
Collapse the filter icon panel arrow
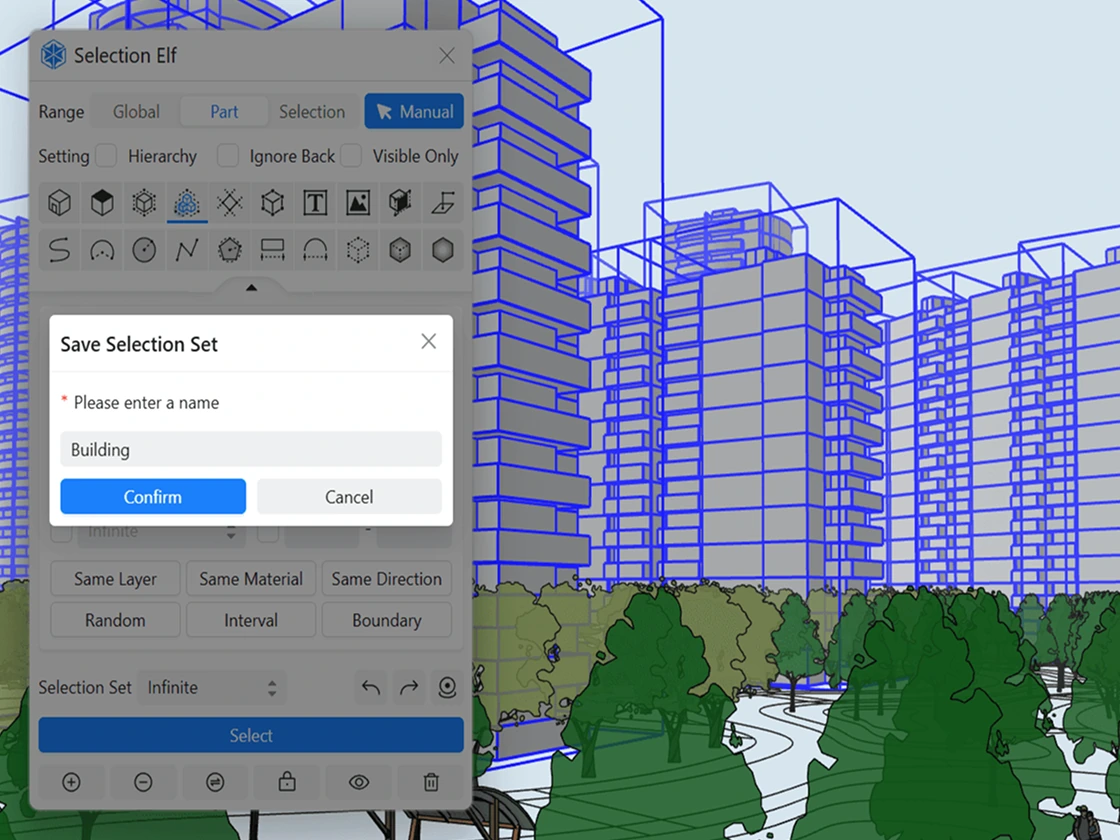coord(251,288)
